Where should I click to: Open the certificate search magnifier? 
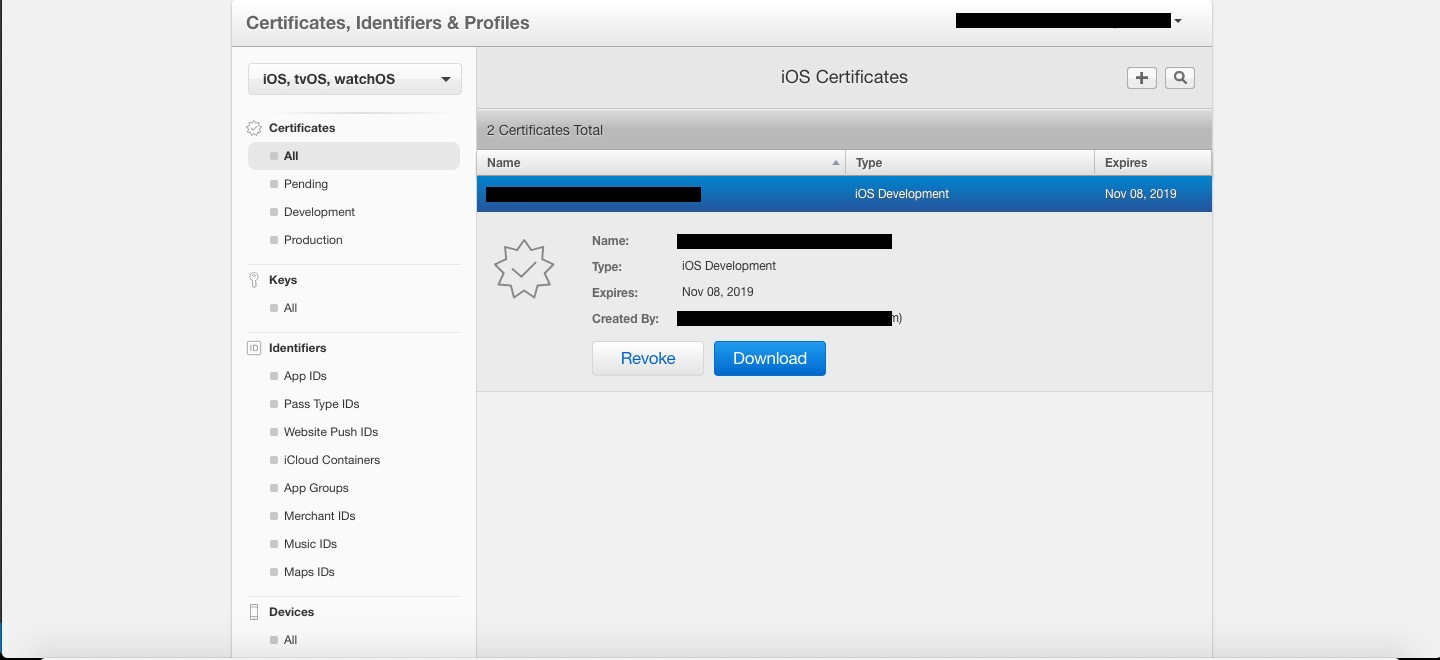point(1180,78)
